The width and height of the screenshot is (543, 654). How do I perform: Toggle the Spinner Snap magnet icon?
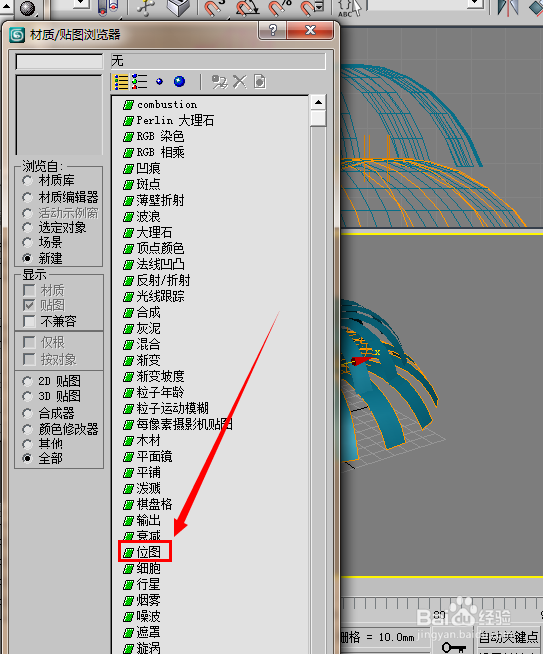pyautogui.click(x=311, y=8)
